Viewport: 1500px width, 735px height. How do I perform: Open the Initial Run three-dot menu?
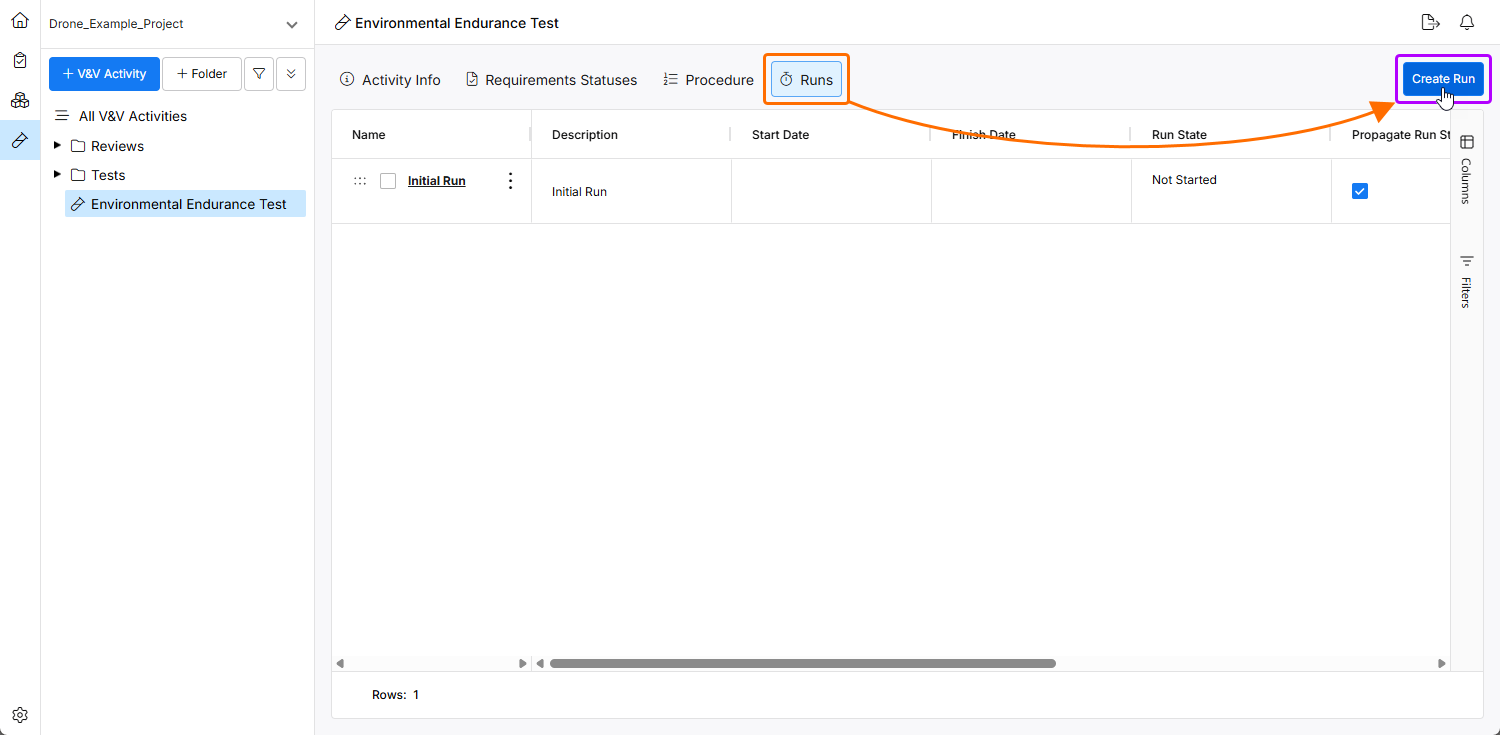pyautogui.click(x=510, y=181)
